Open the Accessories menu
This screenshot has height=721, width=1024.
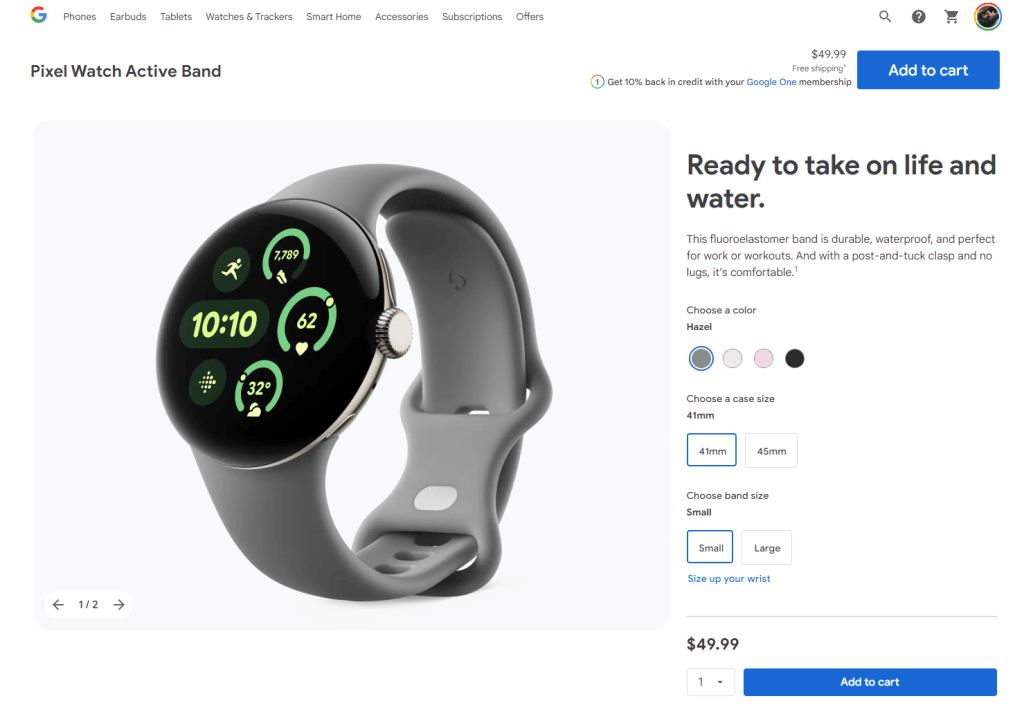(x=402, y=17)
